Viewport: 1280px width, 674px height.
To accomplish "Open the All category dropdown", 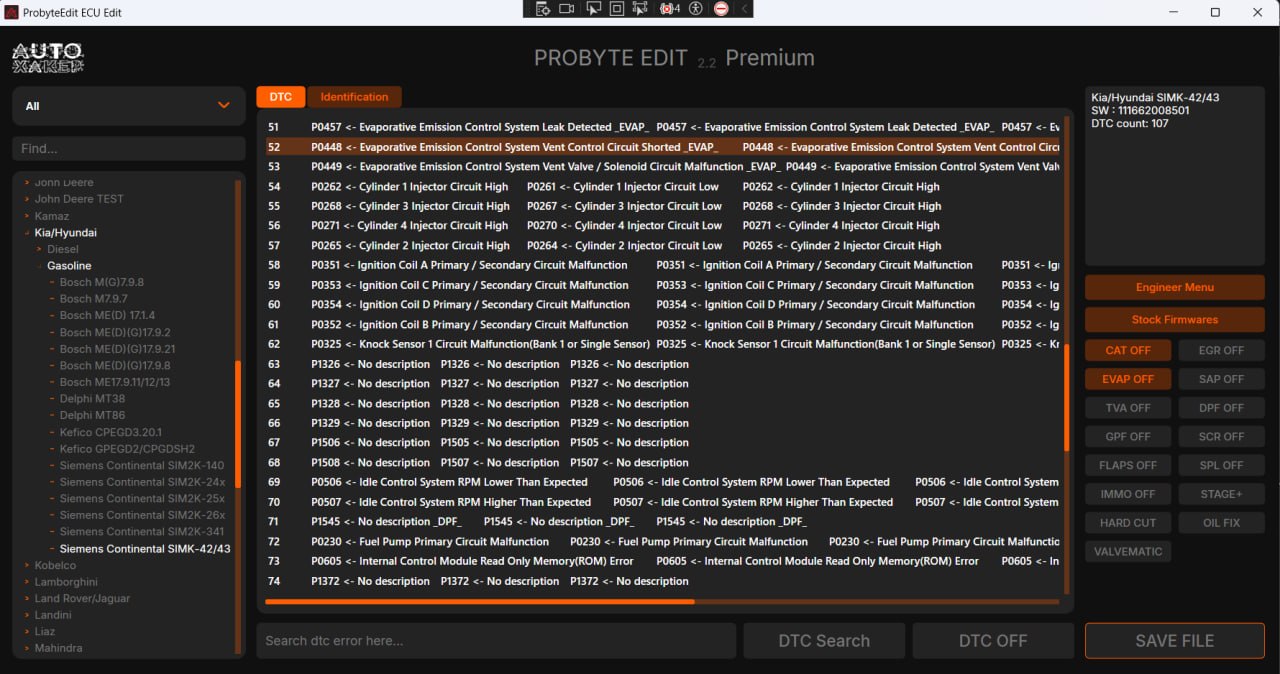I will point(129,106).
